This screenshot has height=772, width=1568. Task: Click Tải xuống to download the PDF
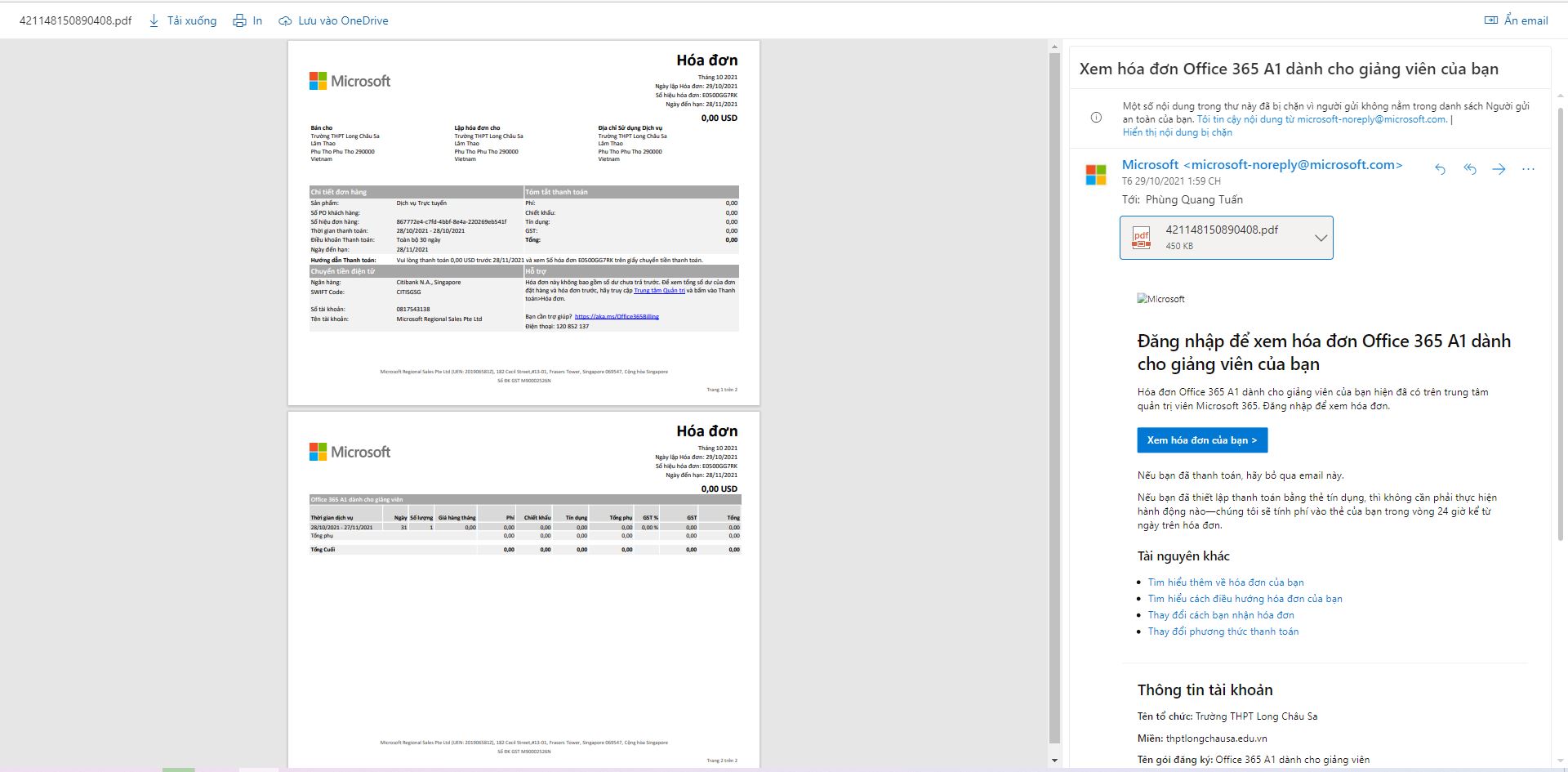192,21
